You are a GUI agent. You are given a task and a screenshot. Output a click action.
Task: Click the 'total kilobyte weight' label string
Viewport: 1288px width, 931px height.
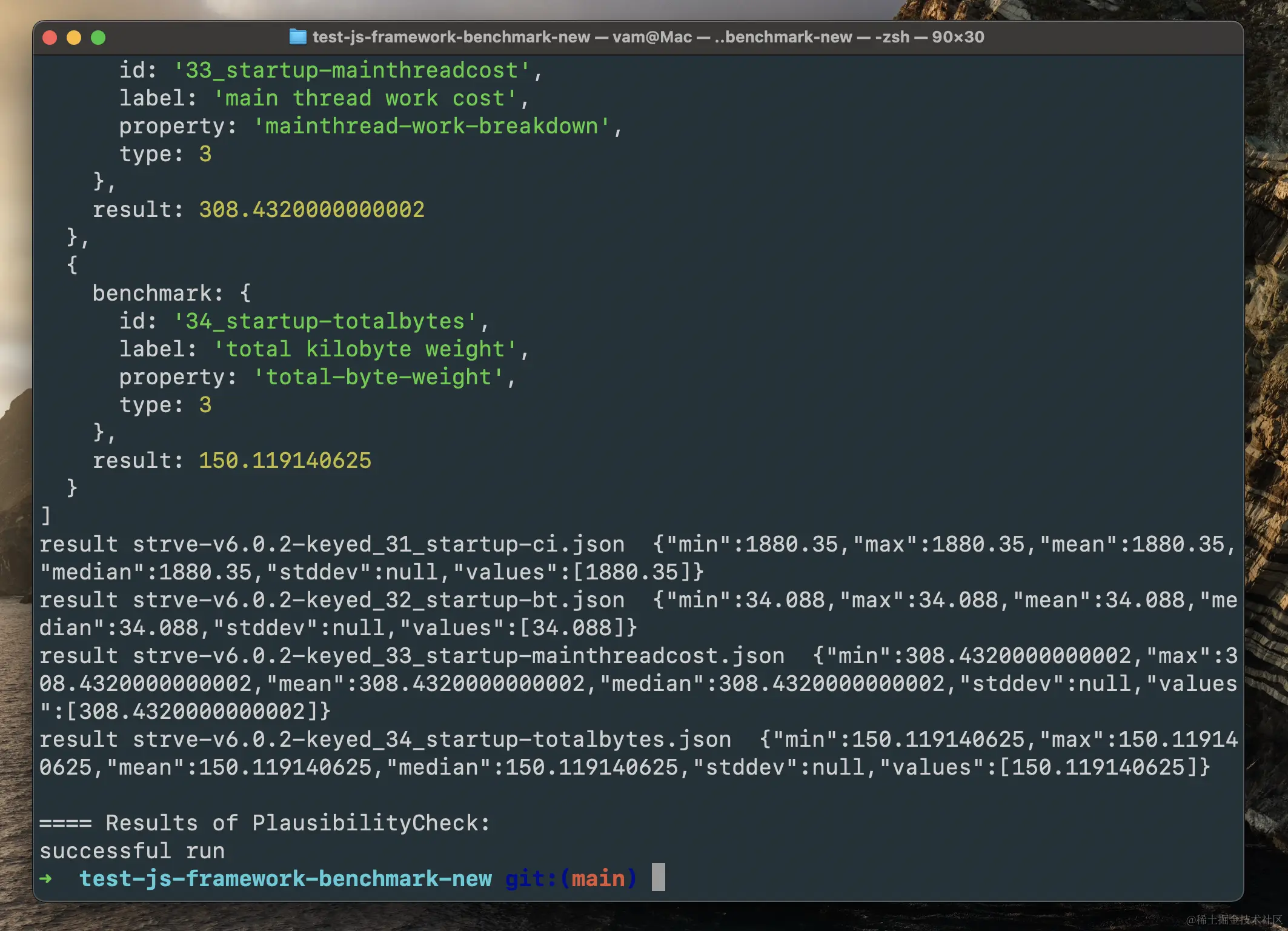pyautogui.click(x=365, y=349)
